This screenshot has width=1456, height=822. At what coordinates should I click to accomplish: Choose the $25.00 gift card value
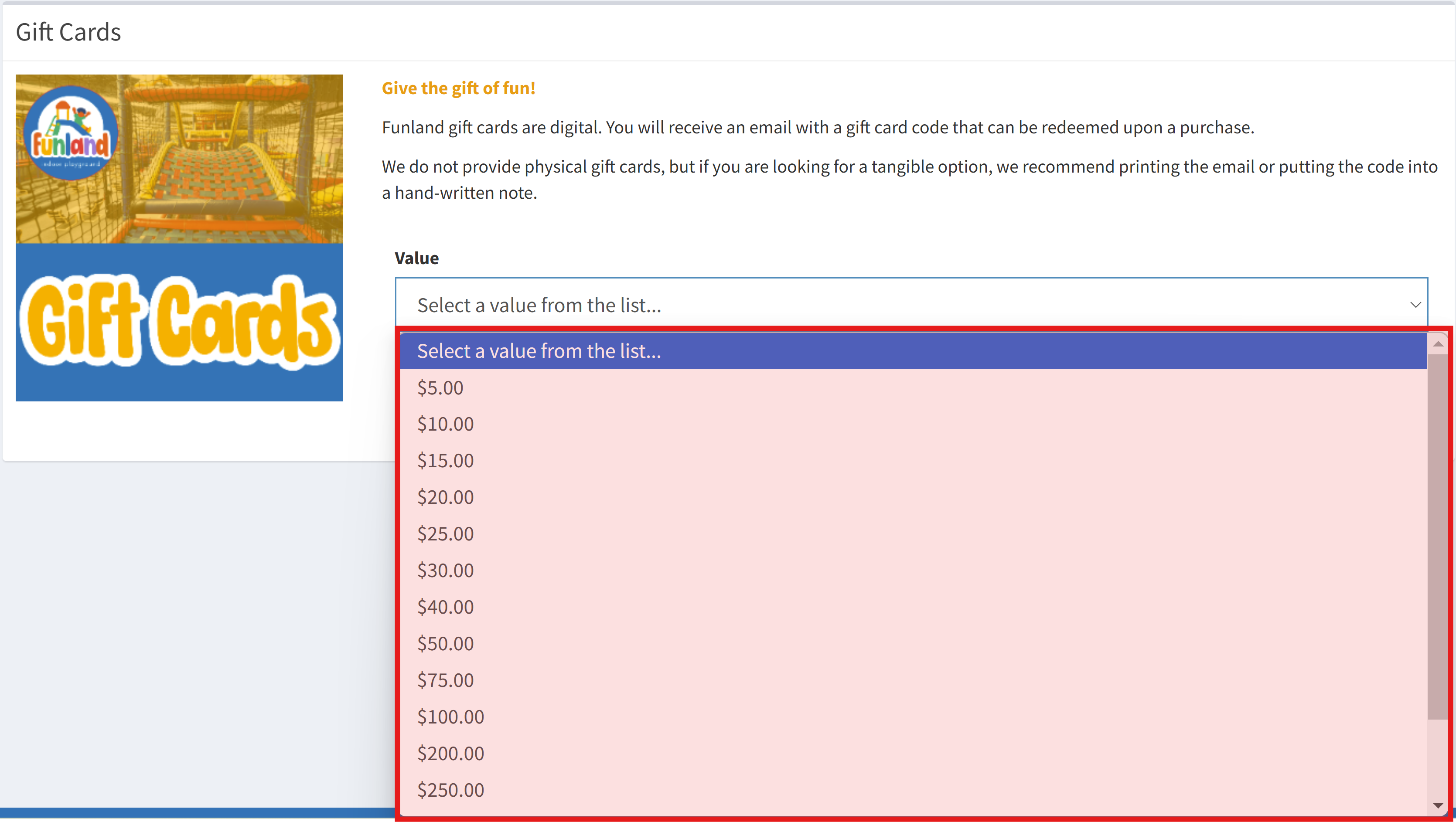pyautogui.click(x=914, y=533)
